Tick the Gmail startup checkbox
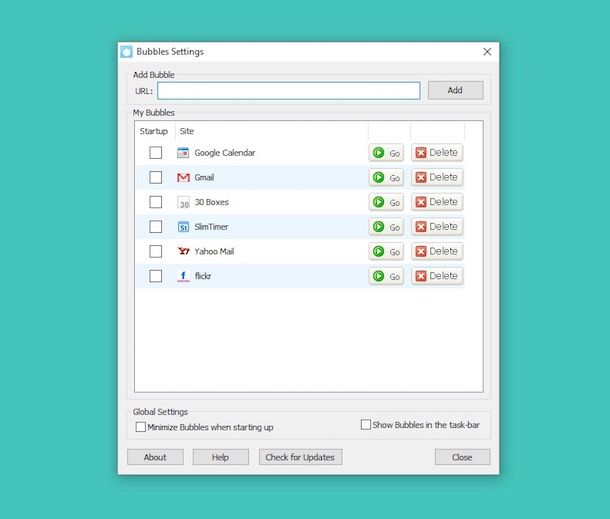 point(156,177)
